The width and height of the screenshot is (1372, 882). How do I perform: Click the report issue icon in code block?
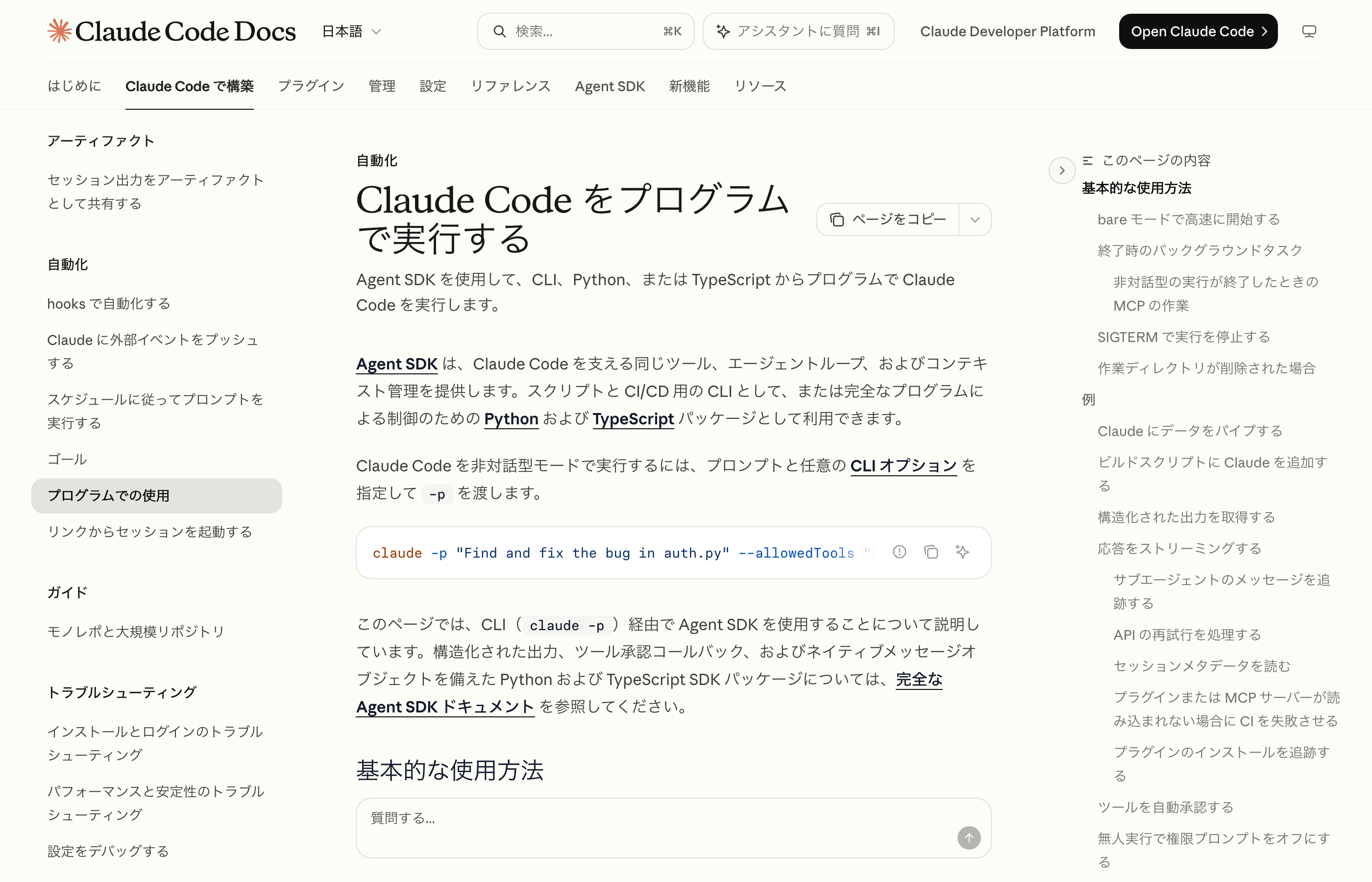click(900, 552)
